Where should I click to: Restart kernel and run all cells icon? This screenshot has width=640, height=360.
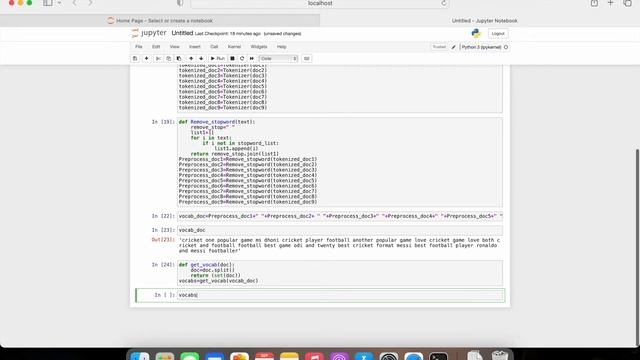coord(252,58)
